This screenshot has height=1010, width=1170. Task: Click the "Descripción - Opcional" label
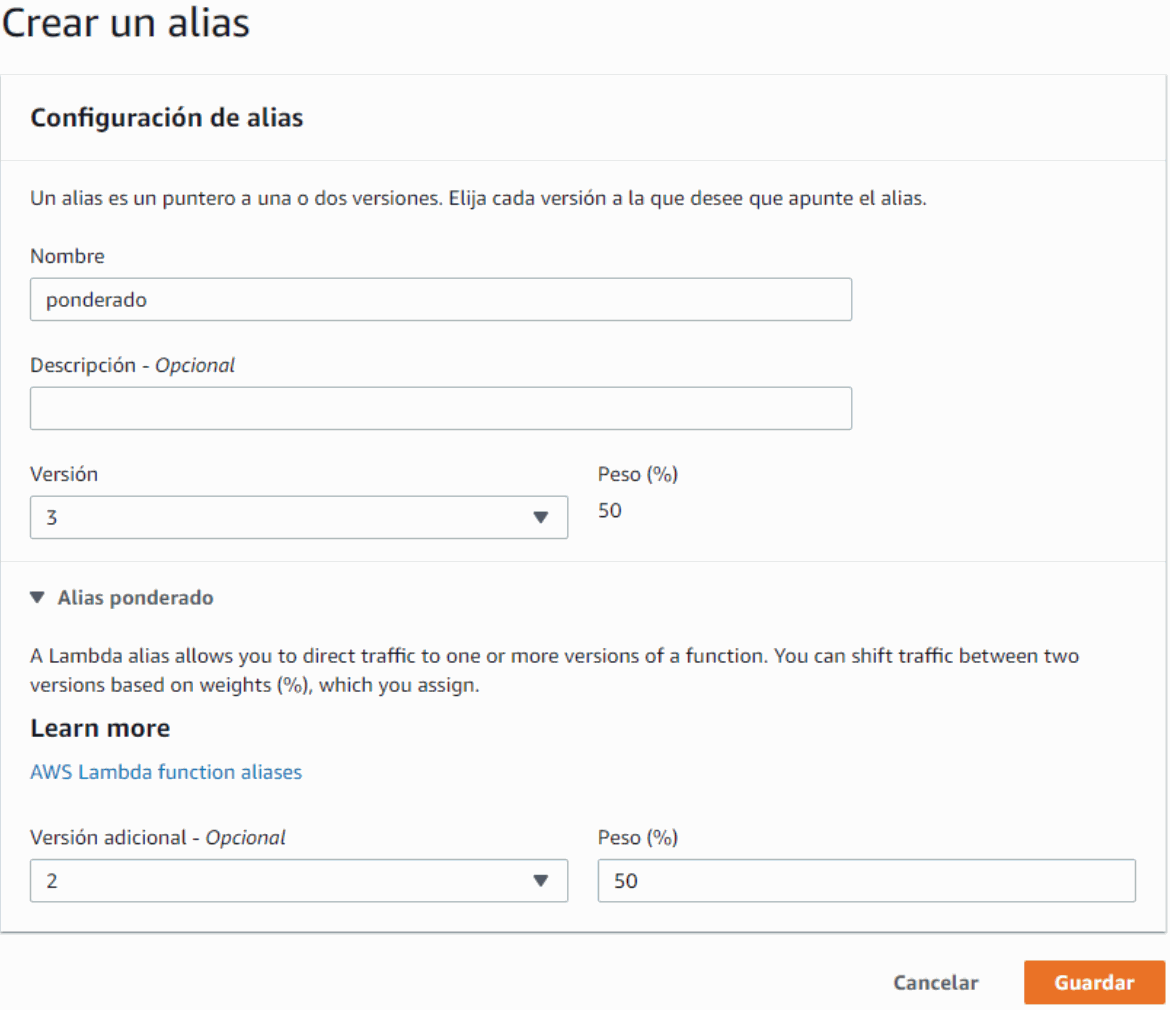pyautogui.click(x=132, y=365)
